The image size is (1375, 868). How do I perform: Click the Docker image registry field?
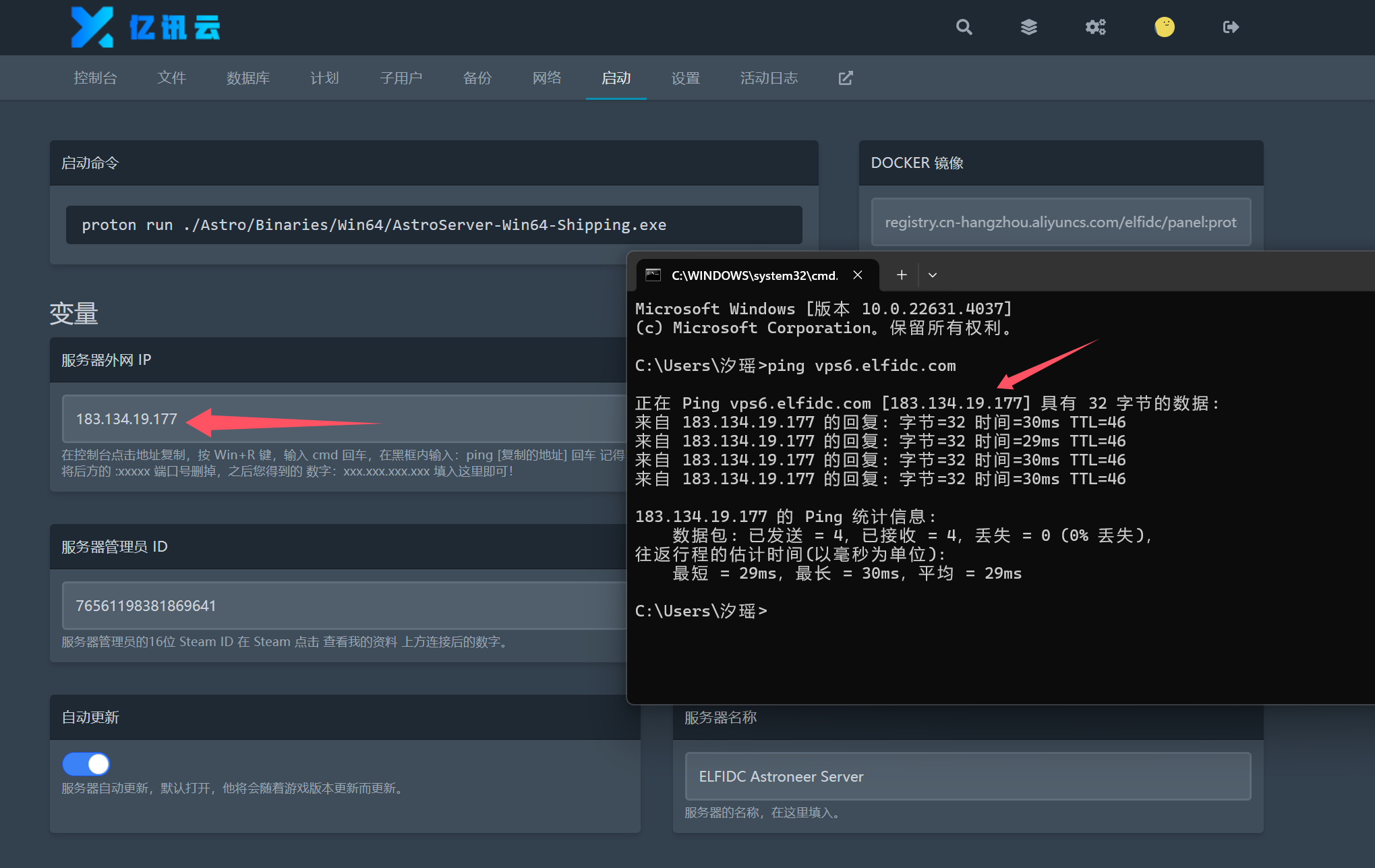(1061, 222)
